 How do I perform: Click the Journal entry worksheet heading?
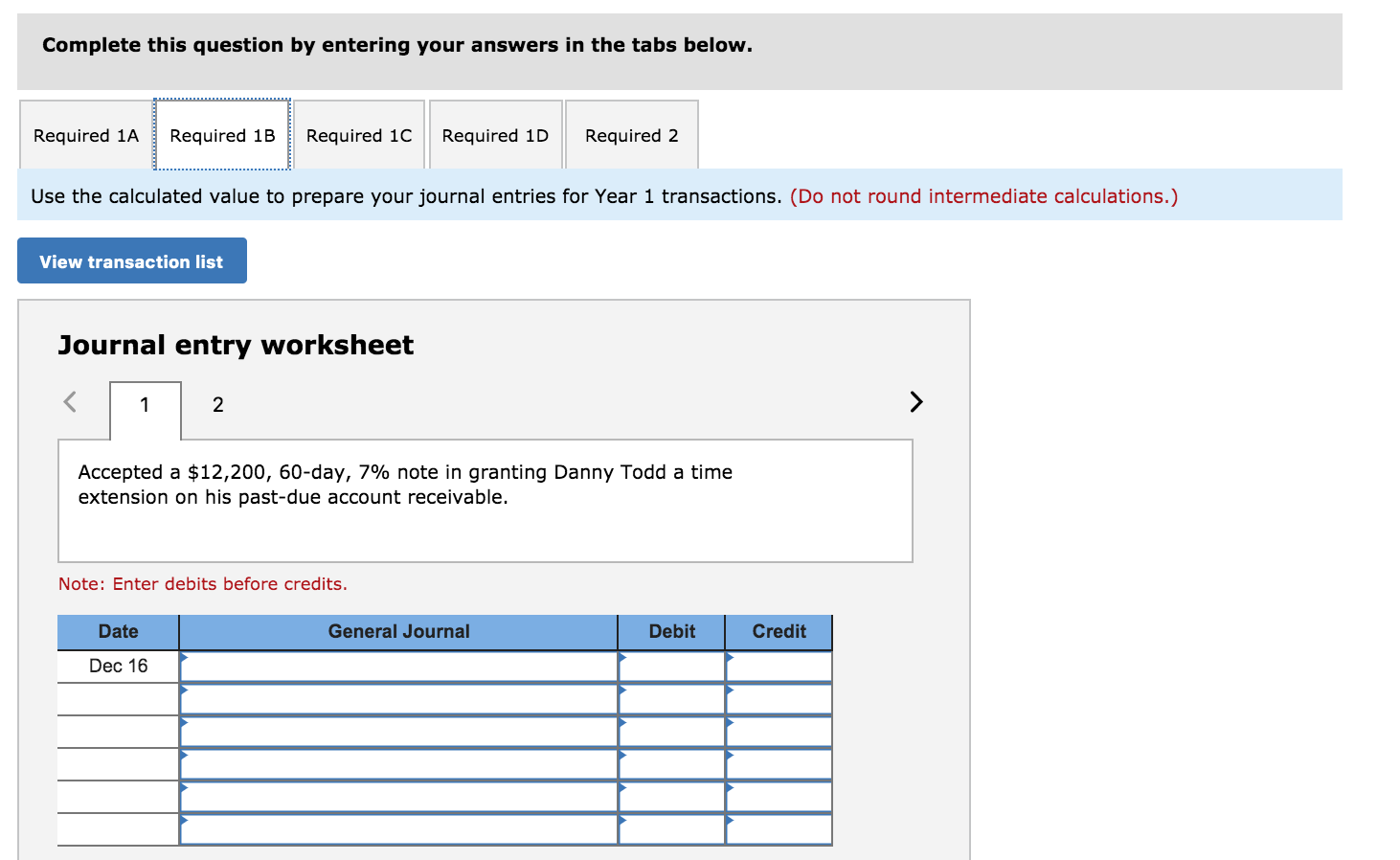pyautogui.click(x=236, y=345)
